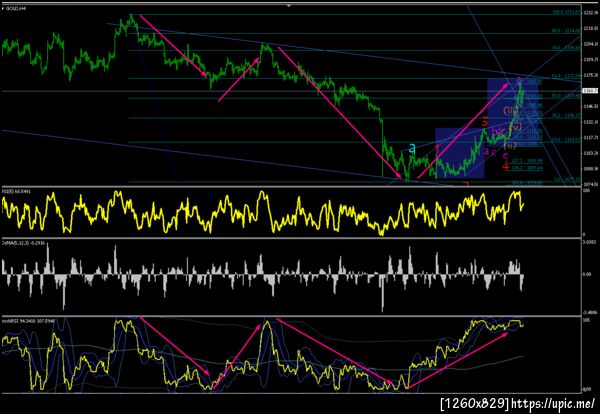This screenshot has width=600, height=414.
Task: Click the '(iii)' Elliott wave label
Action: (510, 111)
